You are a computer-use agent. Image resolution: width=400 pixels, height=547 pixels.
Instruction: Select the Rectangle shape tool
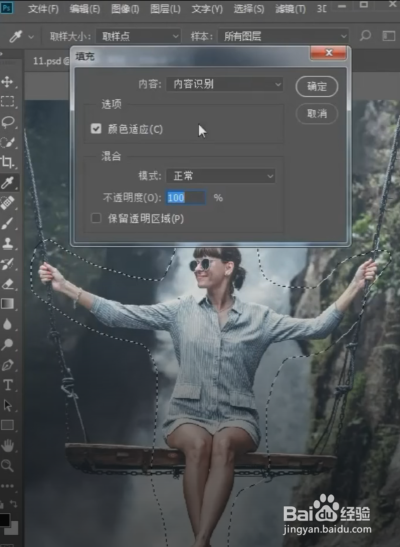[x=7, y=425]
